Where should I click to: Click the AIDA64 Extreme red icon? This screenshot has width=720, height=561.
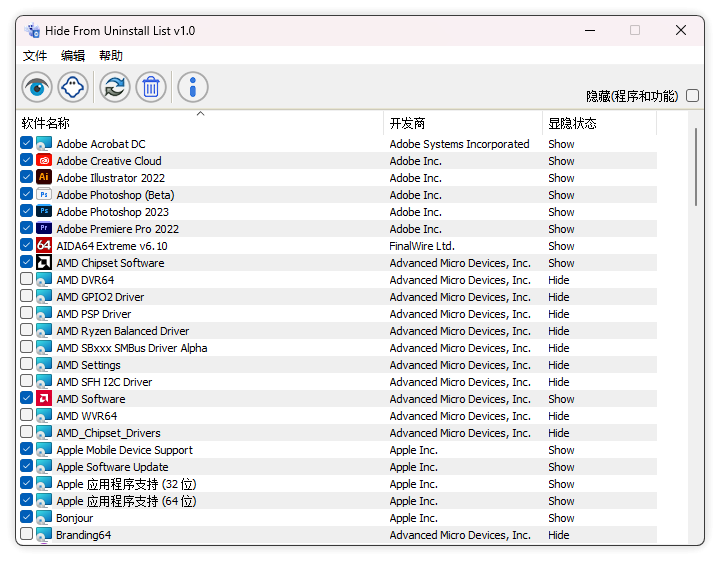(x=44, y=246)
